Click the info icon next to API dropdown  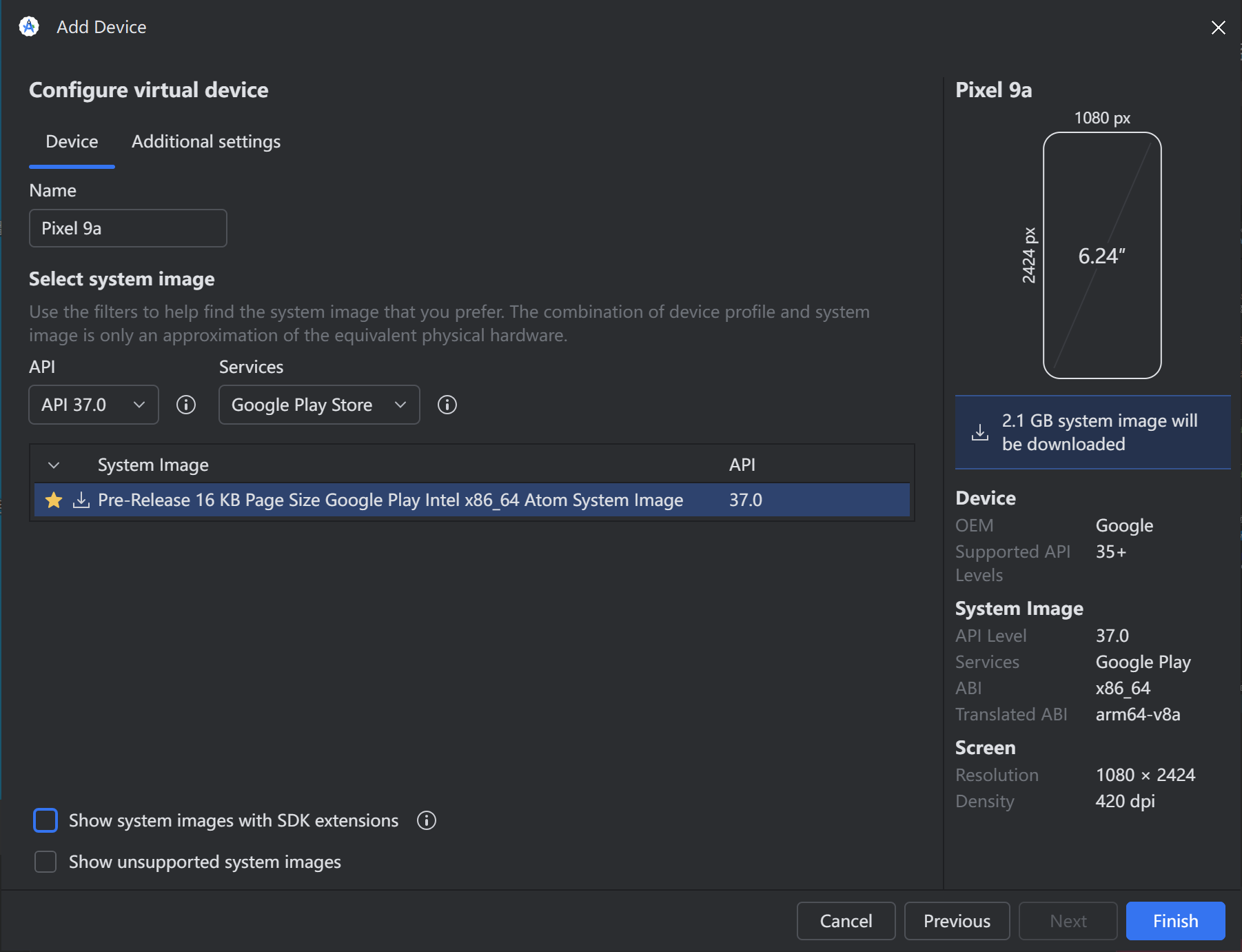click(x=186, y=405)
